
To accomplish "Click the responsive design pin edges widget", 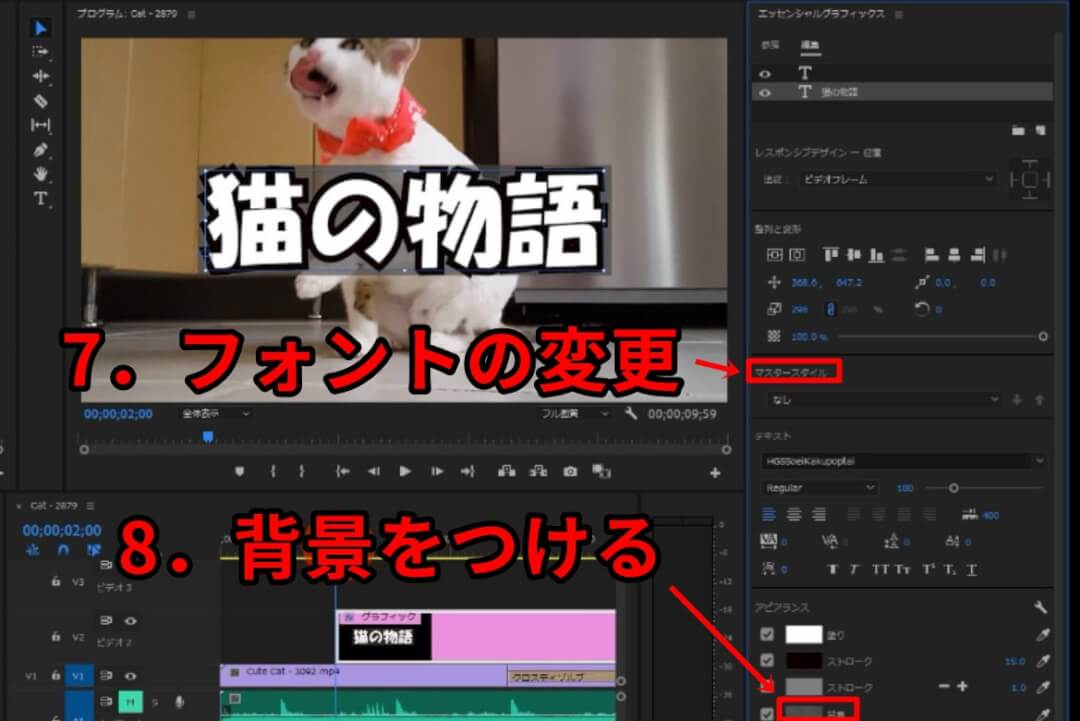I will point(1030,180).
